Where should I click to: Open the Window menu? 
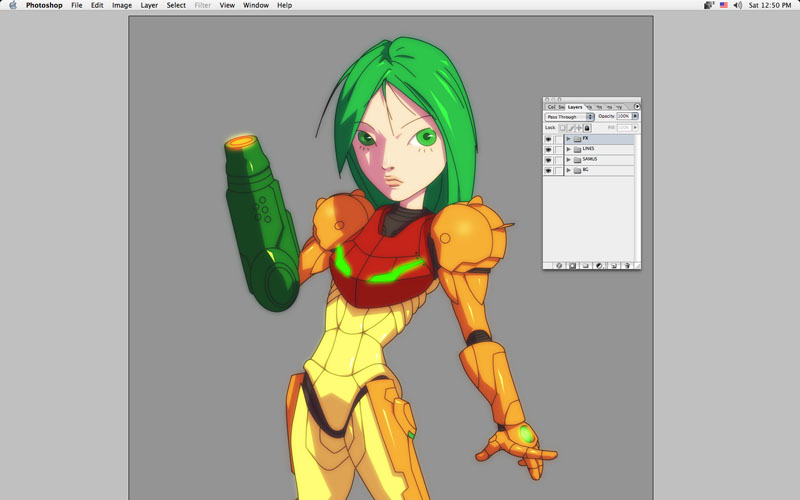tap(256, 5)
